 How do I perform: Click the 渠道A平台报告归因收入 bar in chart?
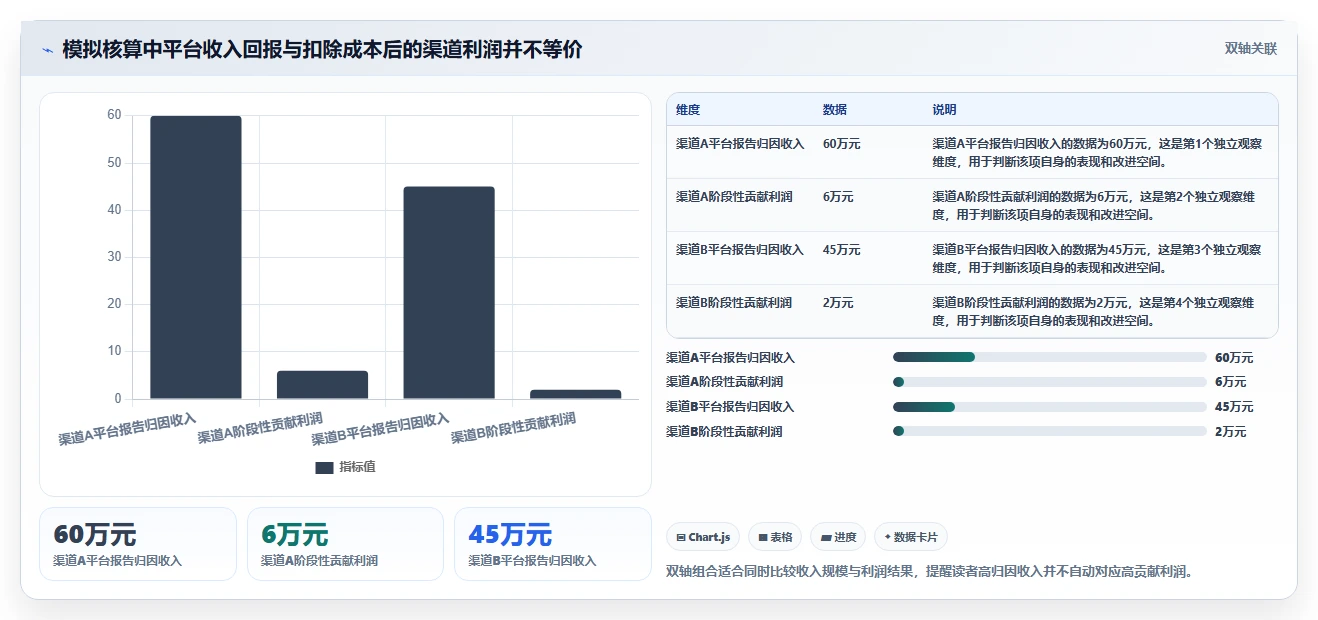(196, 257)
